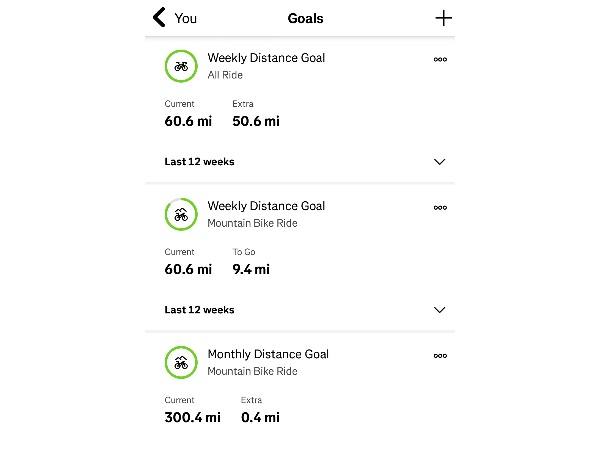Tap the All Ride bike progress ring icon

(181, 66)
